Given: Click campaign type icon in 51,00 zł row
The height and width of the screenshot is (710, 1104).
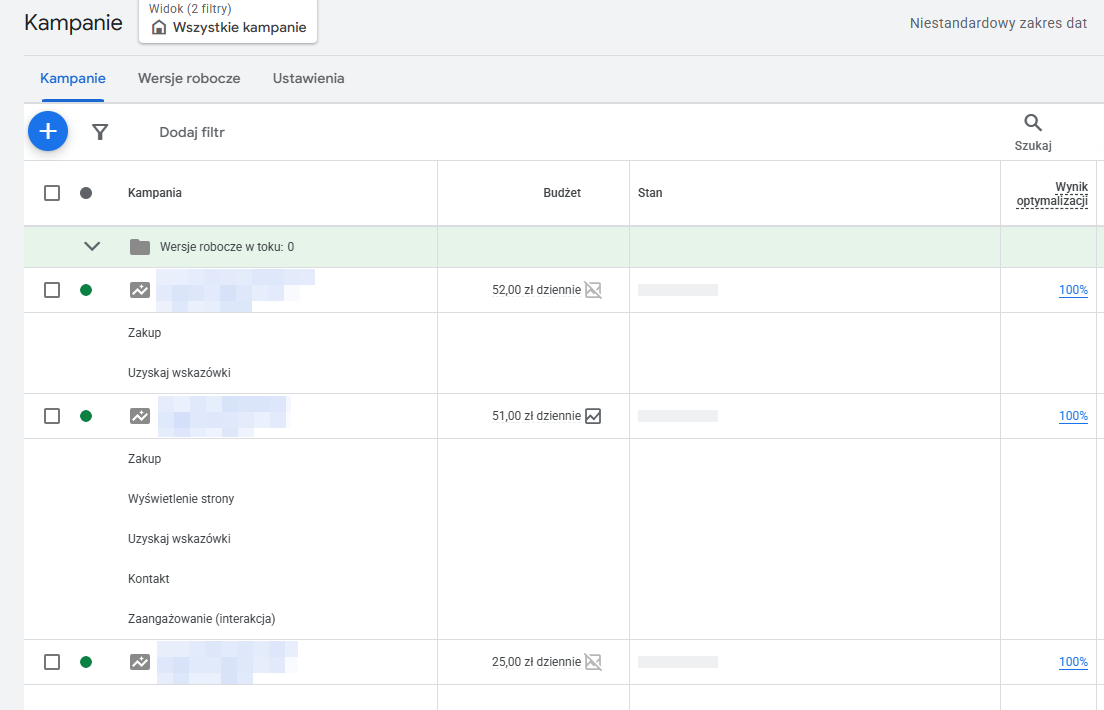Looking at the screenshot, I should [140, 416].
